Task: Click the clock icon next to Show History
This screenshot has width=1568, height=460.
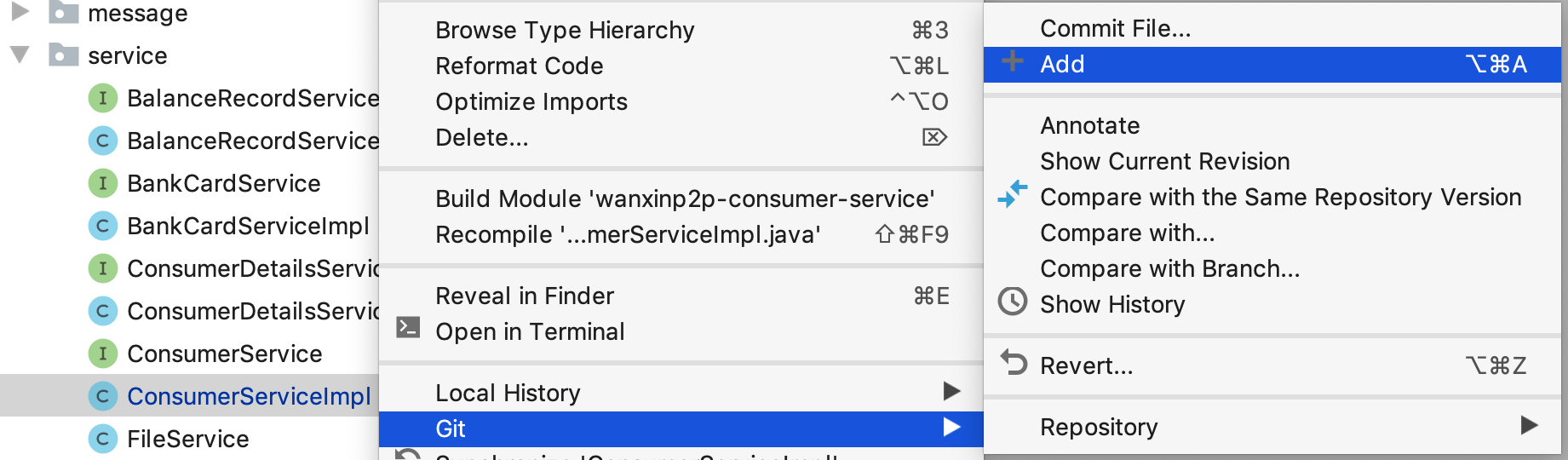Action: click(x=1012, y=302)
